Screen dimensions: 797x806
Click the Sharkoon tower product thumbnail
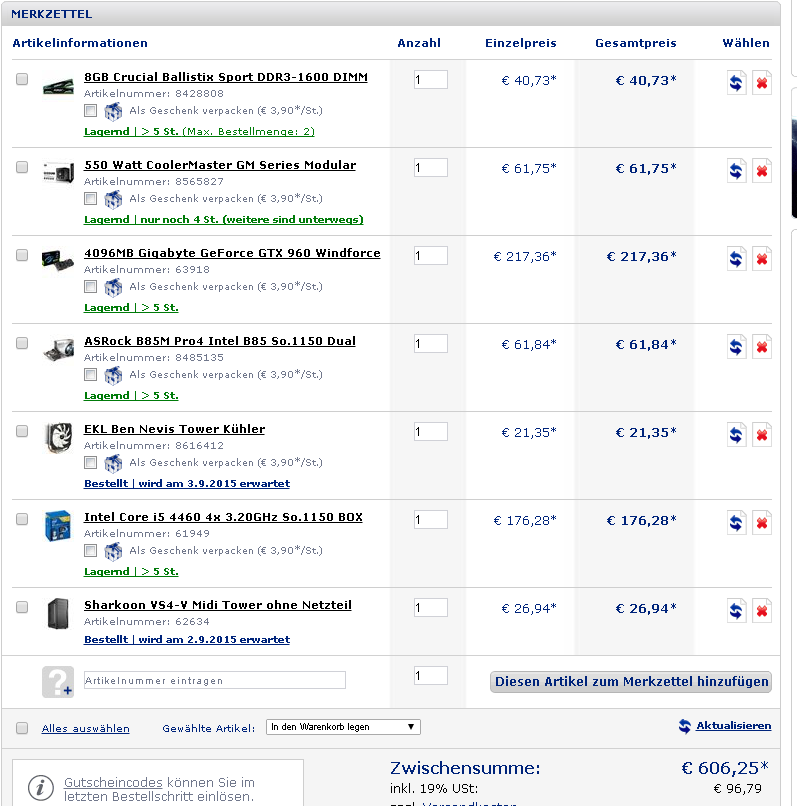(x=58, y=613)
